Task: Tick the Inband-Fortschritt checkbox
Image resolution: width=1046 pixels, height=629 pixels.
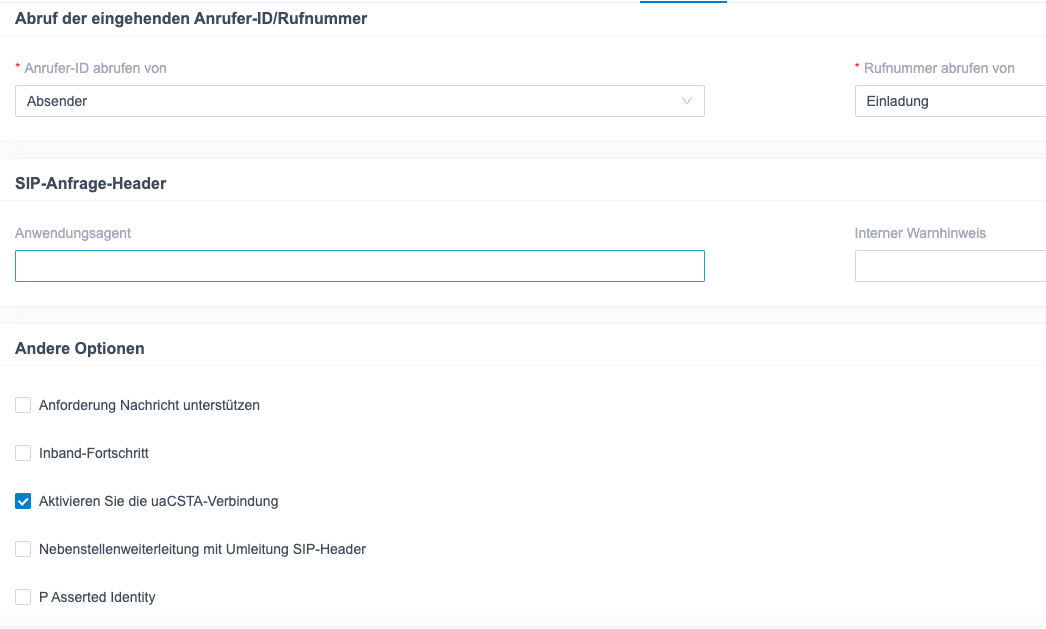Action: point(23,453)
